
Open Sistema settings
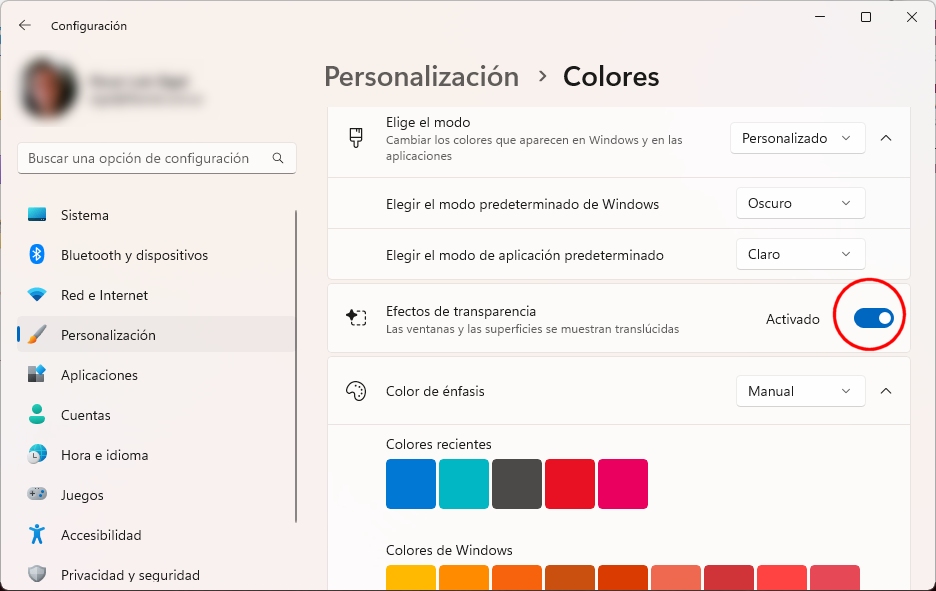tap(156, 215)
